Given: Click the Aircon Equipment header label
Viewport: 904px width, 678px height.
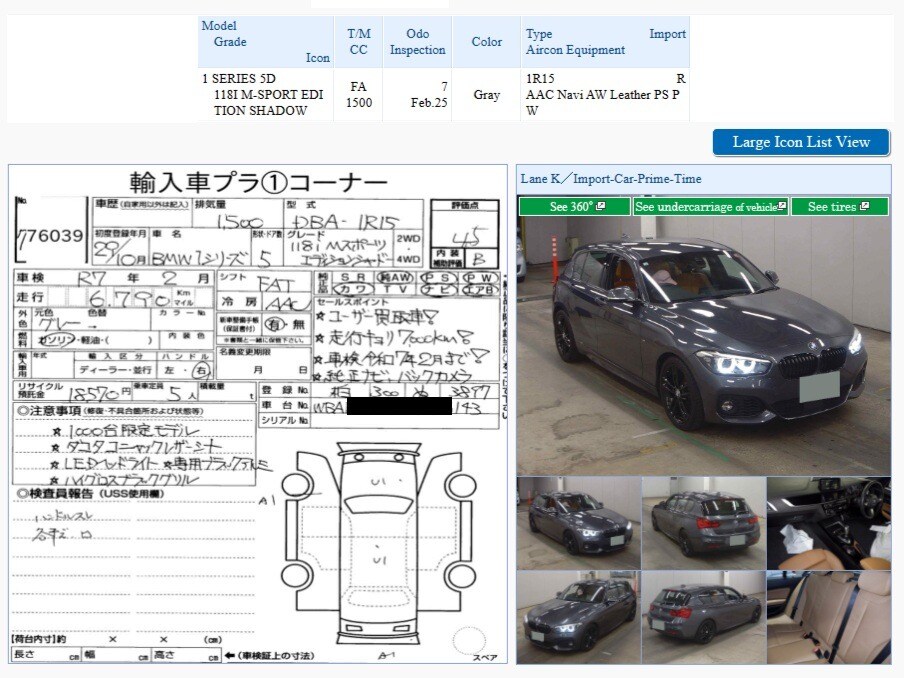Looking at the screenshot, I should coord(575,50).
